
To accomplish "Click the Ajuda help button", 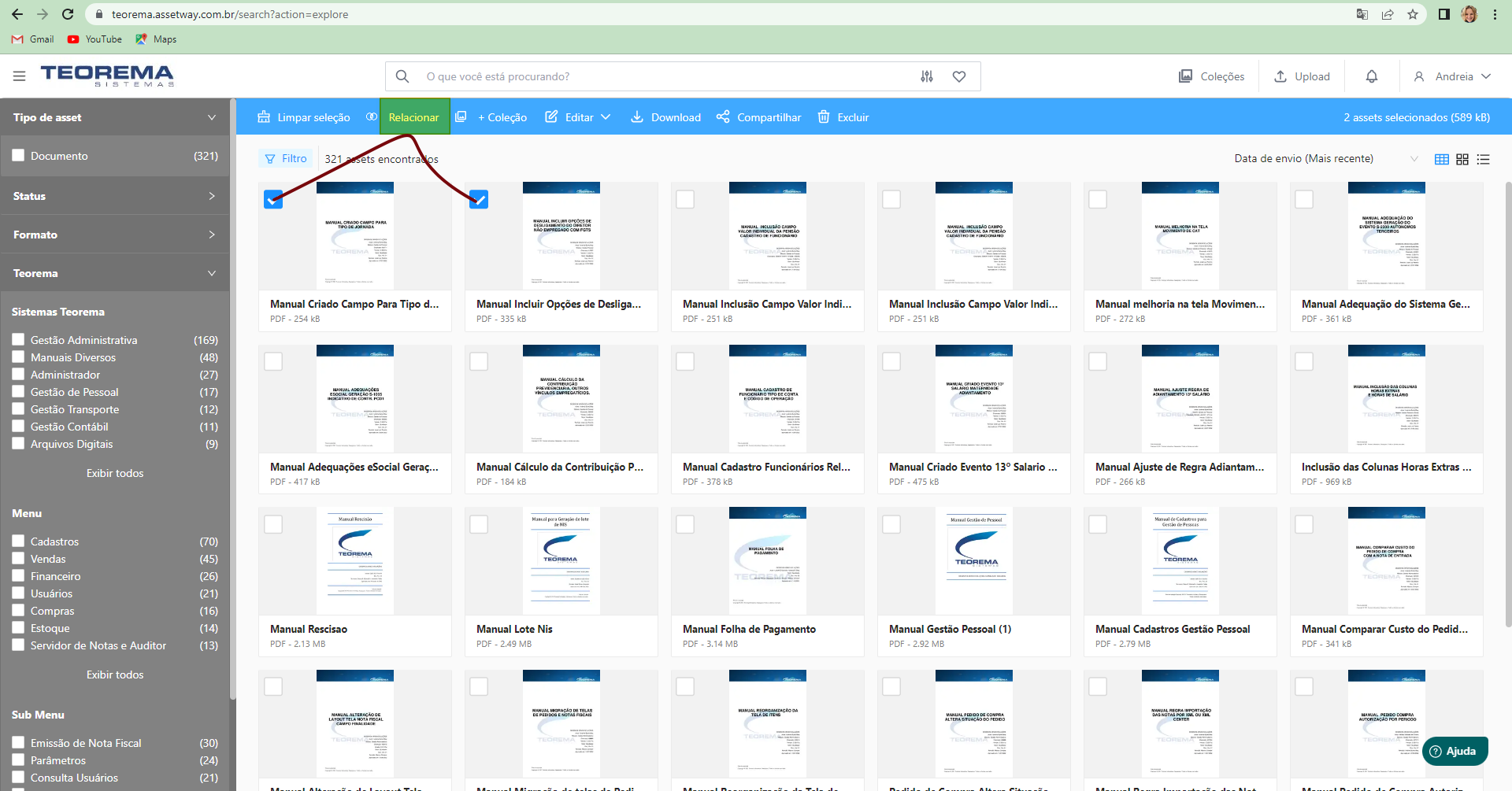I will pos(1455,751).
